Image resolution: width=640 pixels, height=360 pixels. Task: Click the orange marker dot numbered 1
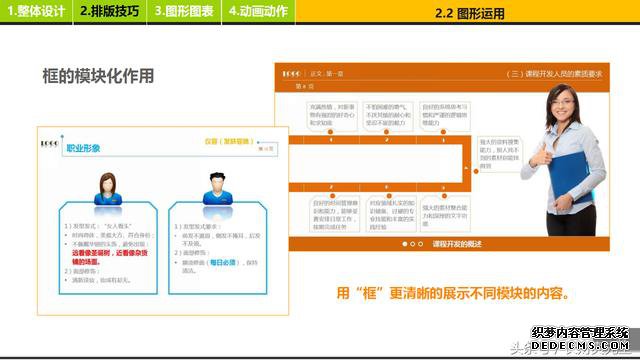pyautogui.click(x=330, y=132)
